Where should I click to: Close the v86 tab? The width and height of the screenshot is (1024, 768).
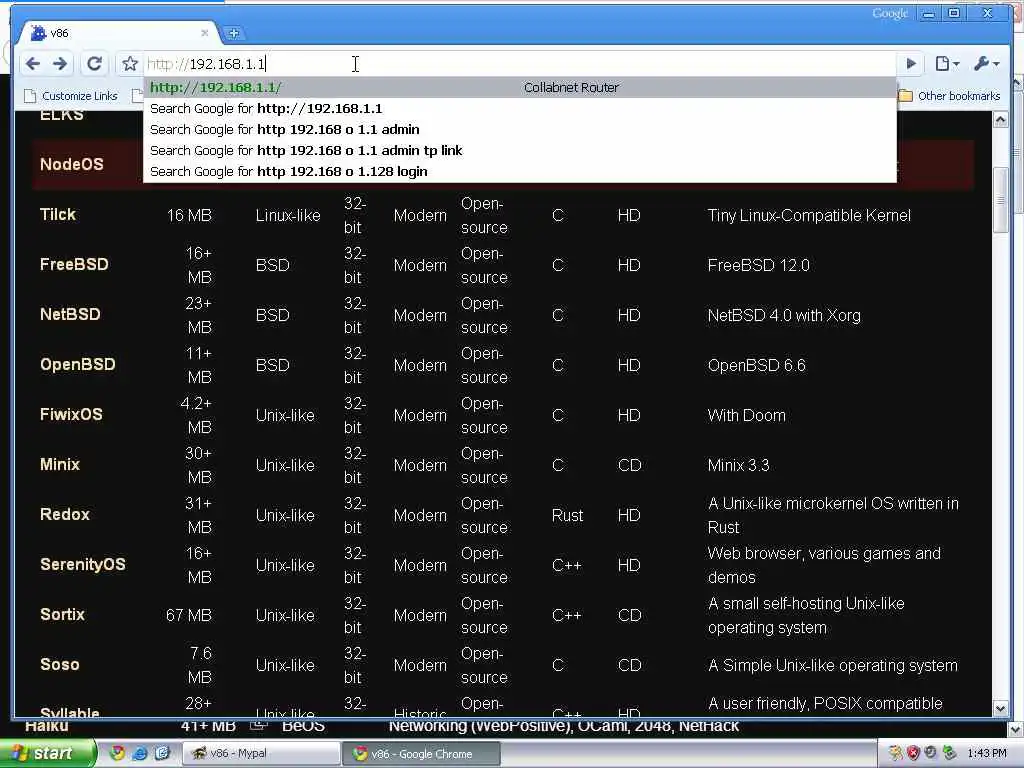pyautogui.click(x=204, y=33)
